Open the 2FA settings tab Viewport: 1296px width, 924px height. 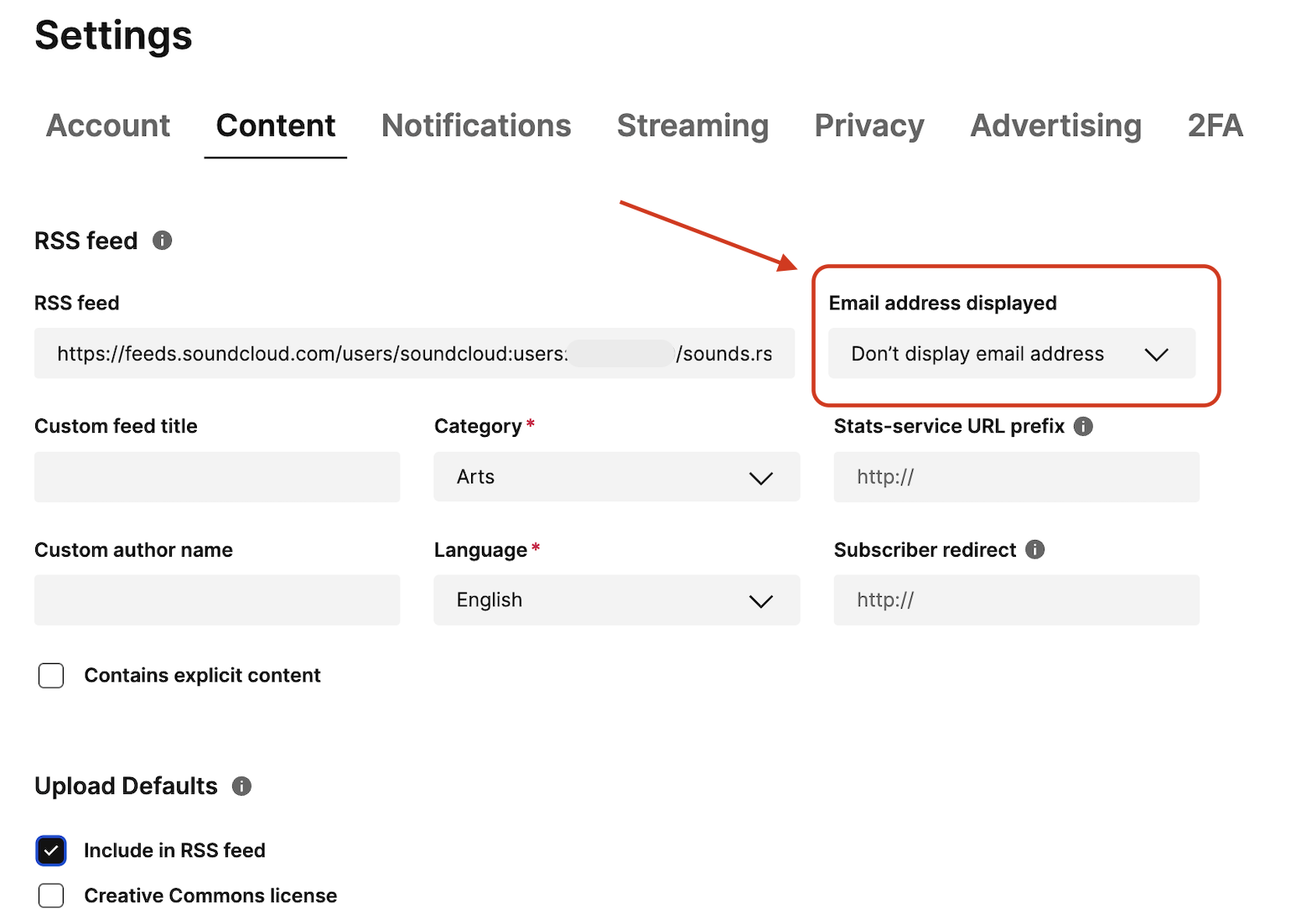pyautogui.click(x=1214, y=126)
